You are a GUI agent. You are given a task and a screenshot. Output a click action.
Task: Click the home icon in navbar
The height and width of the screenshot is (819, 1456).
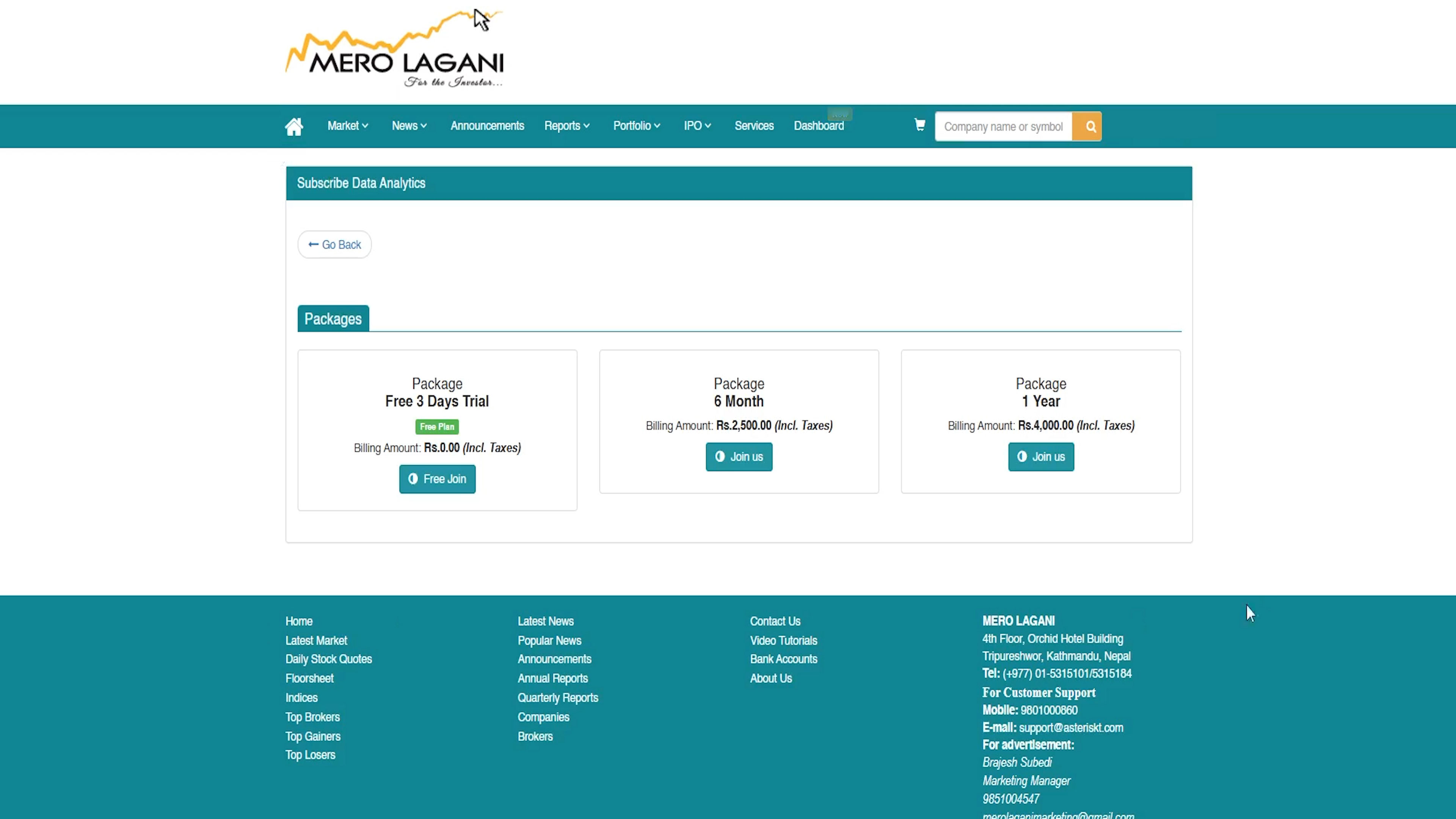pos(294,126)
